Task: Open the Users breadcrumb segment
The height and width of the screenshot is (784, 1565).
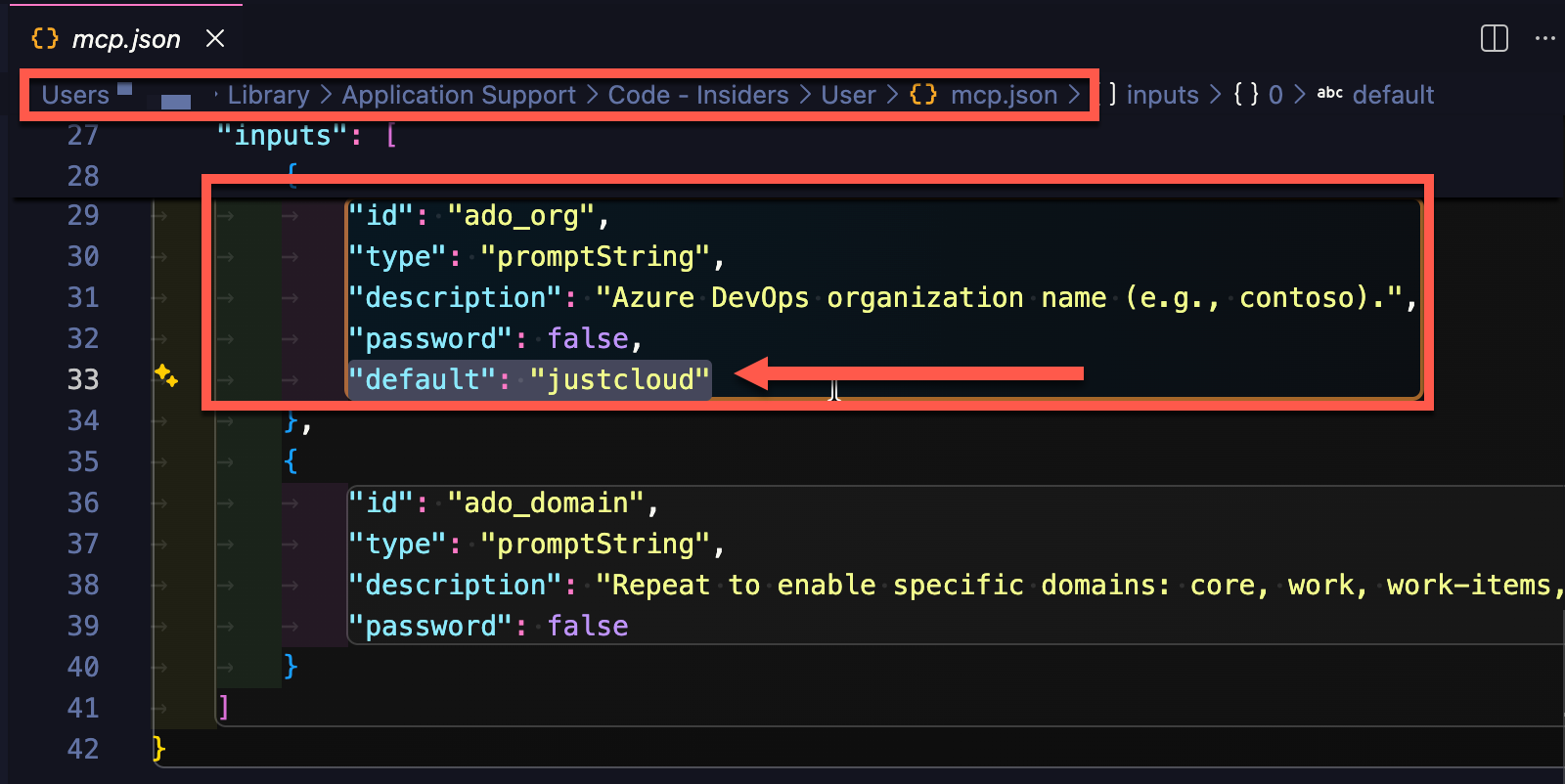Action: (x=75, y=95)
